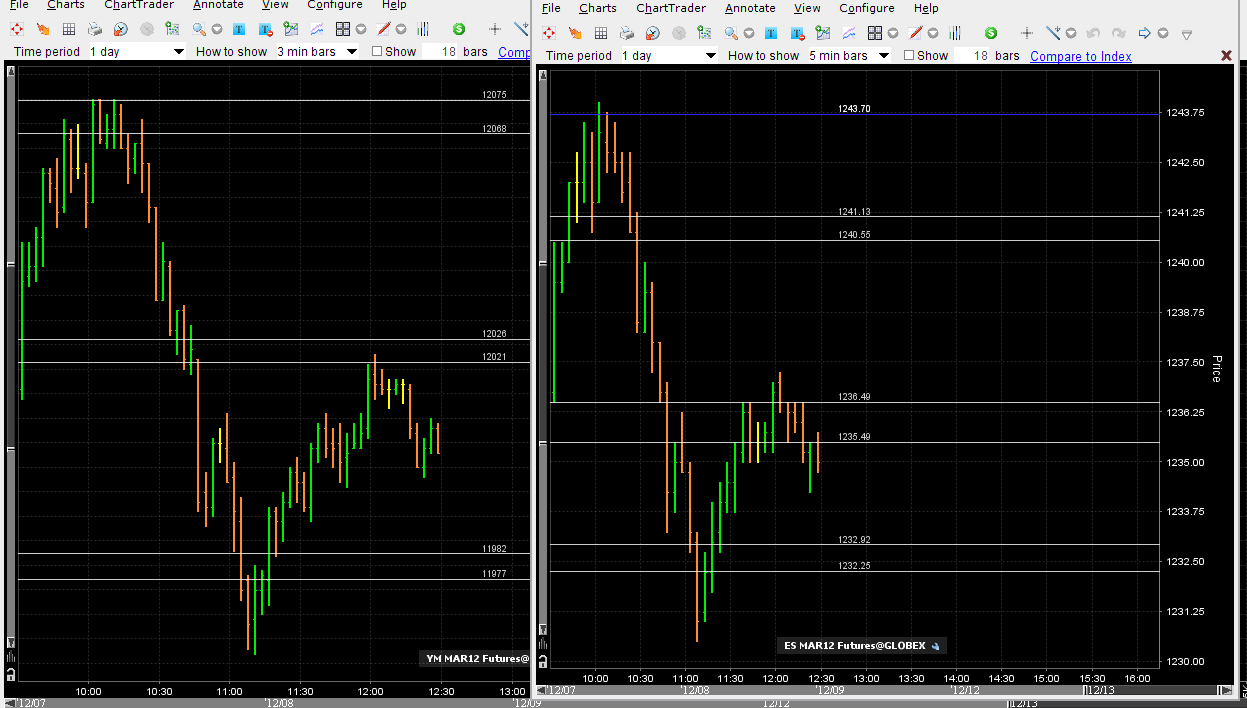Click the ES MAR12 Futures@GLOBEX label
This screenshot has height=708, width=1247.
coord(861,645)
